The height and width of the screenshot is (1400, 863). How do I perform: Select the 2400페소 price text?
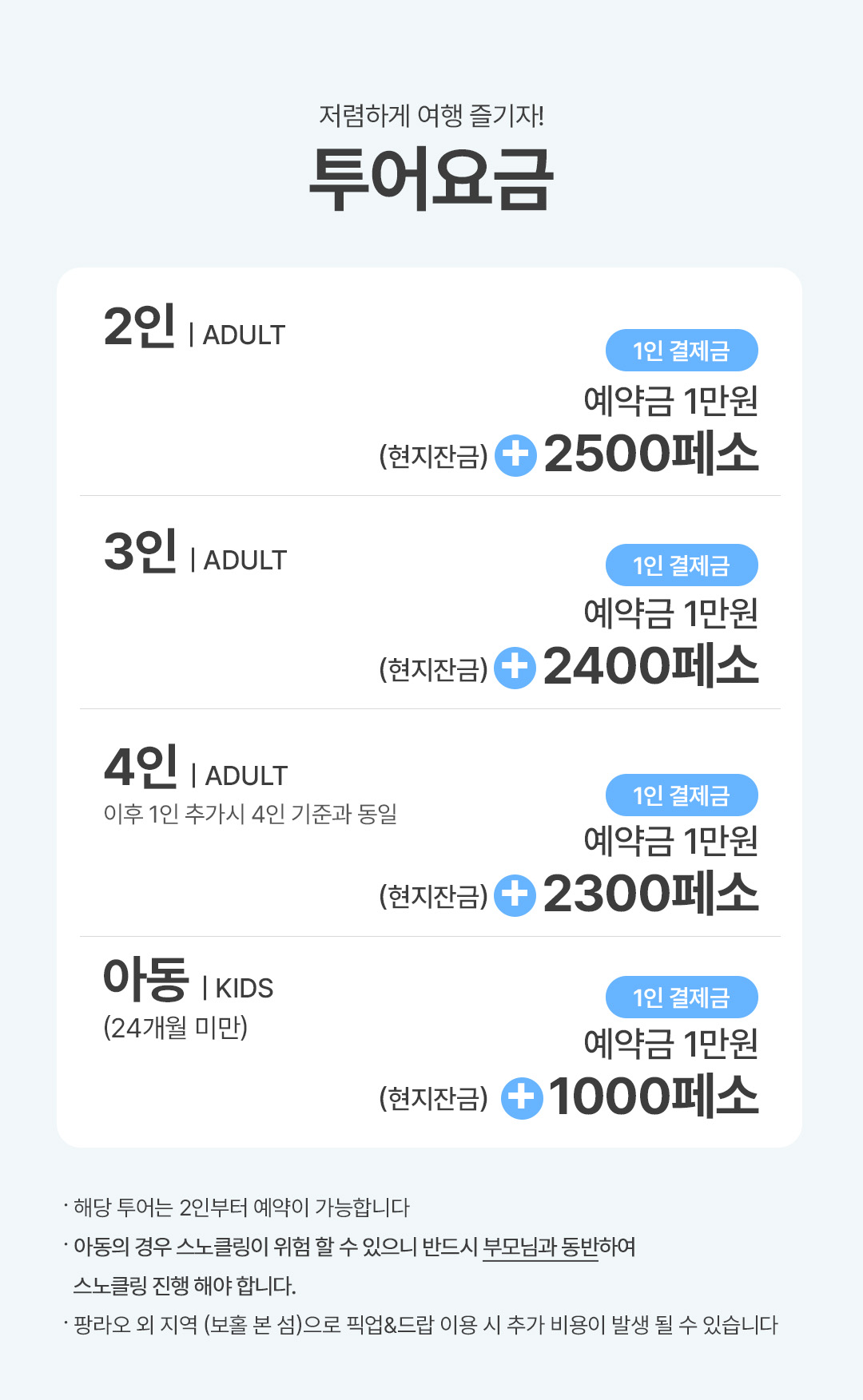(651, 666)
